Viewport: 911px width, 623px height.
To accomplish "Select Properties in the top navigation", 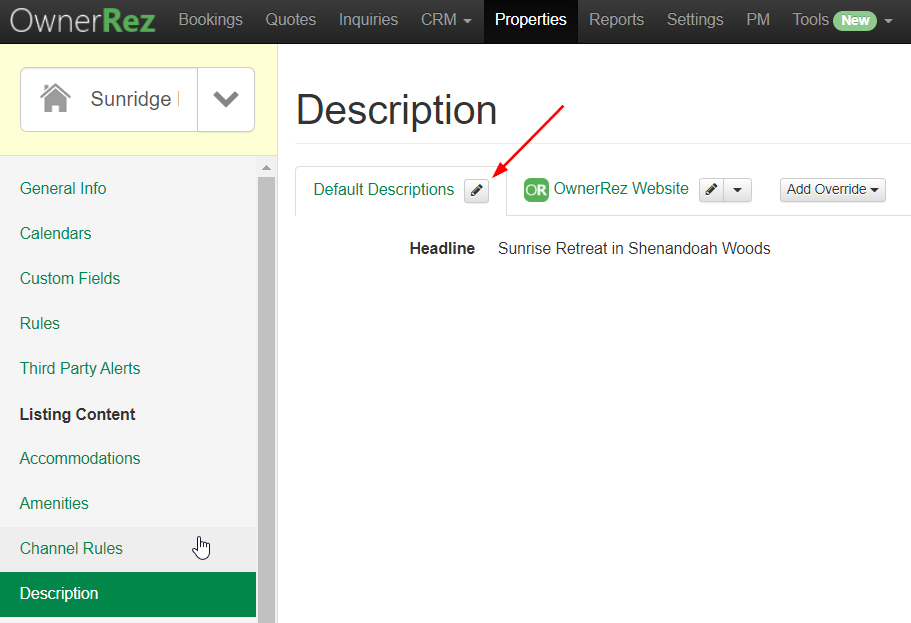I will coord(530,19).
